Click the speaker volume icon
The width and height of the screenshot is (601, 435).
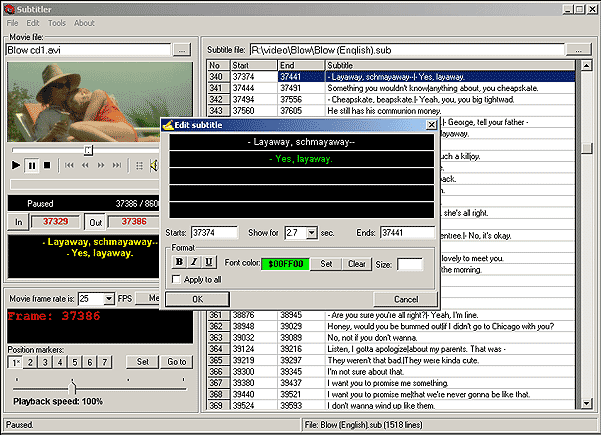[155, 165]
